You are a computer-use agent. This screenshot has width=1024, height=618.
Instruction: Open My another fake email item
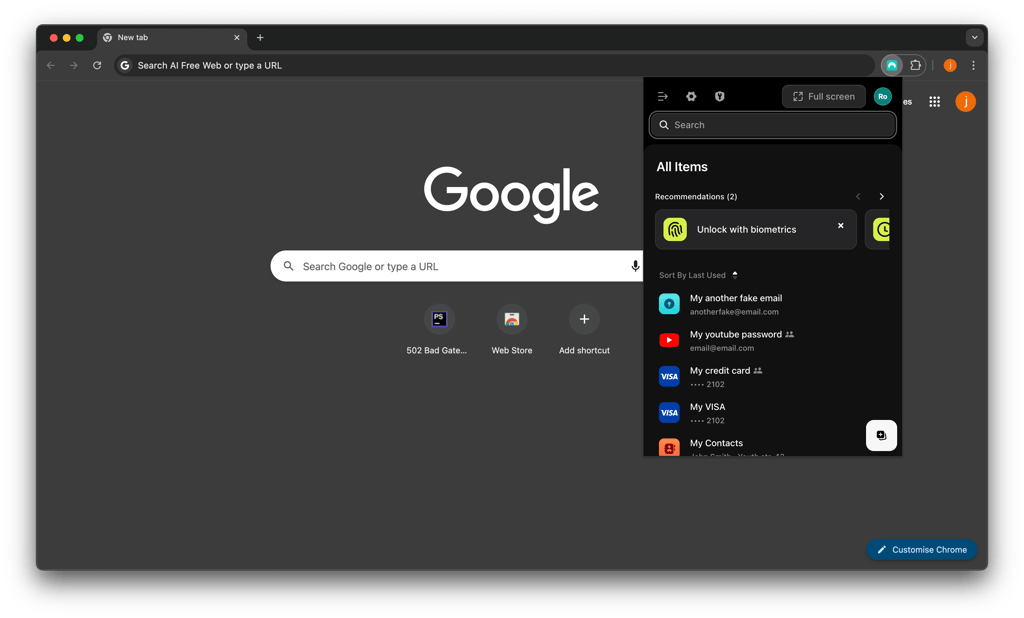point(773,304)
